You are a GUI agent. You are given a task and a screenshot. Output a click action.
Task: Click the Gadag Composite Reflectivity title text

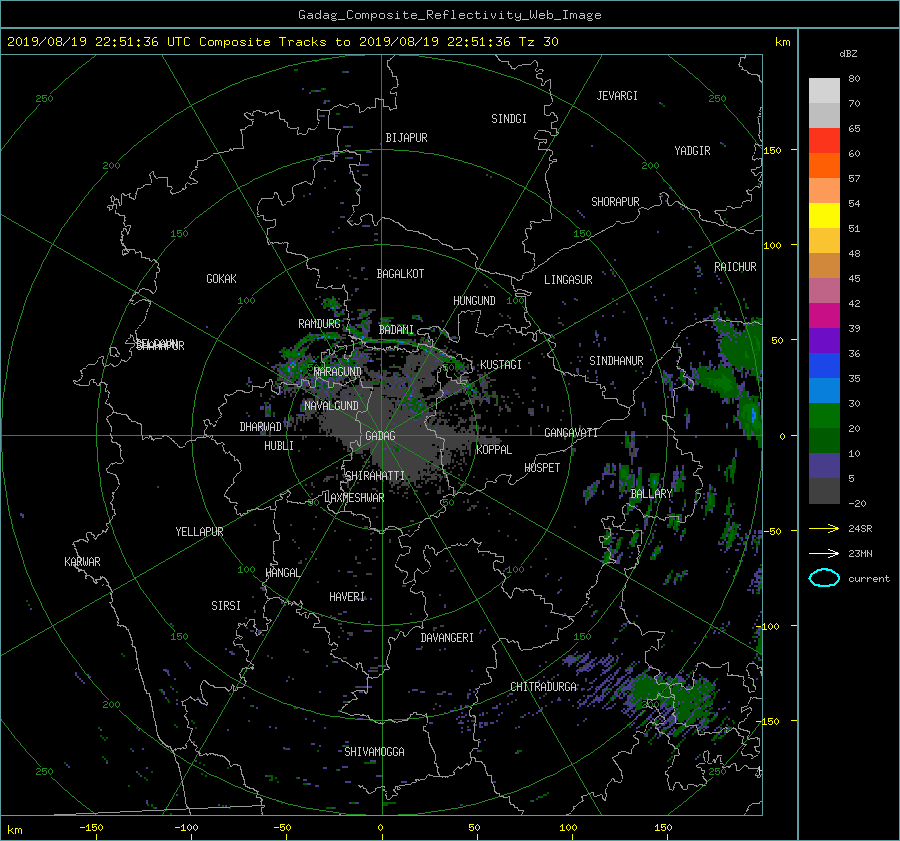pyautogui.click(x=449, y=15)
